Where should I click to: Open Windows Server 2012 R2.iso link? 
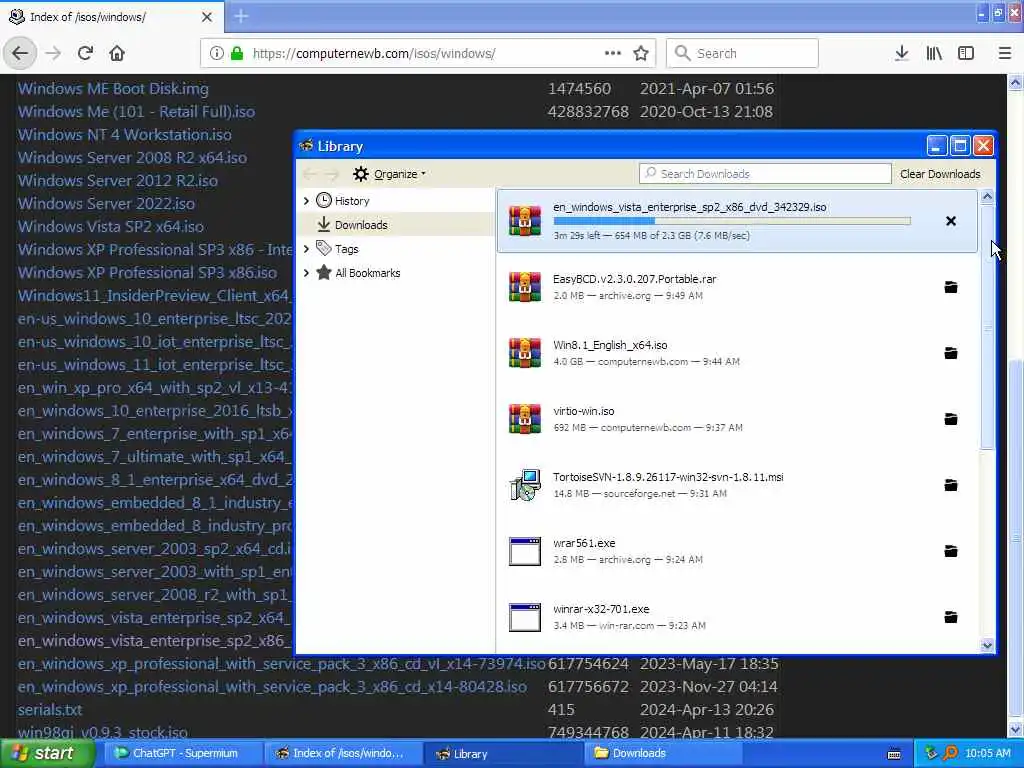(x=118, y=181)
